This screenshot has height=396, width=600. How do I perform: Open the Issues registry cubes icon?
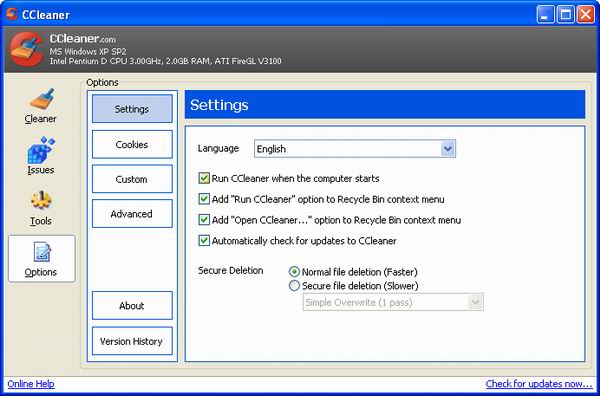pyautogui.click(x=41, y=150)
